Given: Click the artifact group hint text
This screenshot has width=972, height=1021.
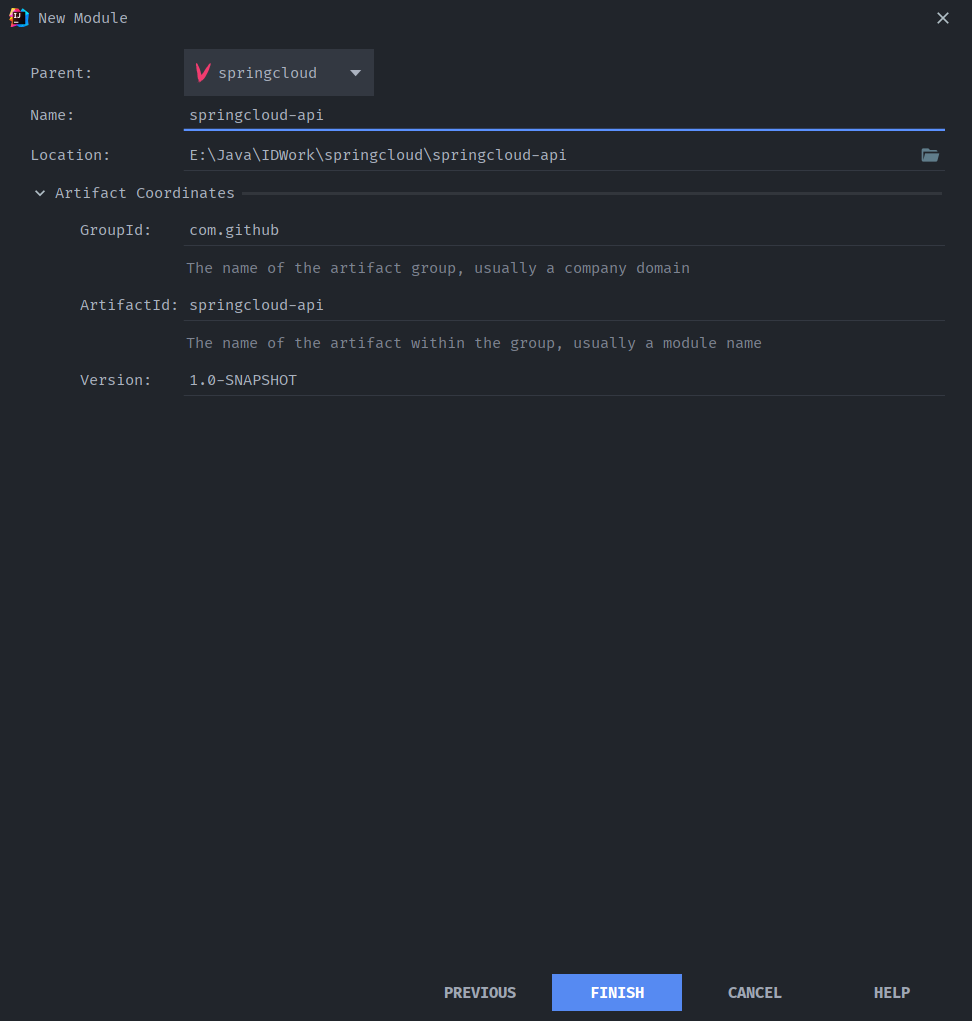Looking at the screenshot, I should pos(437,268).
